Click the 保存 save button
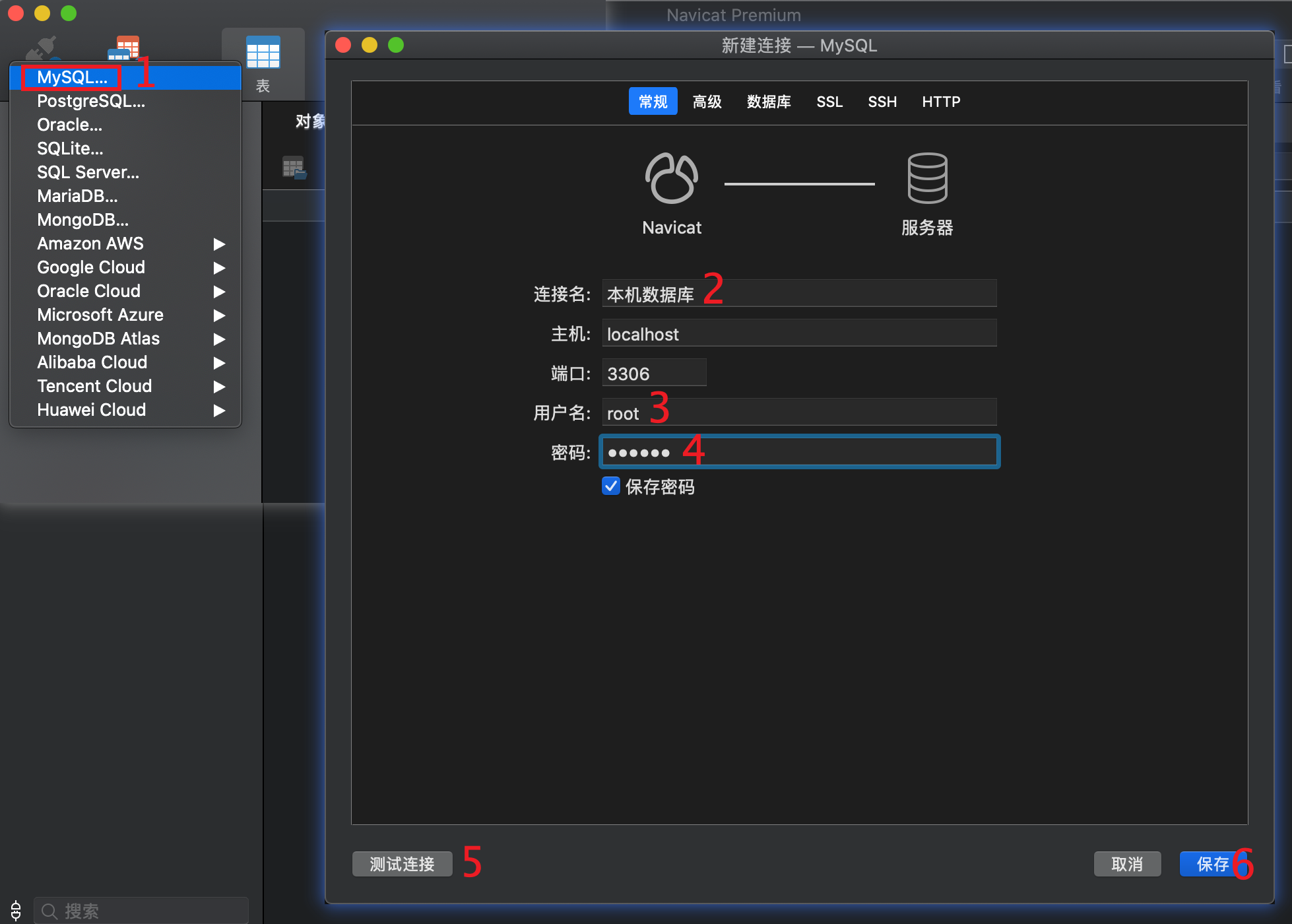Viewport: 1292px width, 924px height. coord(1211,864)
